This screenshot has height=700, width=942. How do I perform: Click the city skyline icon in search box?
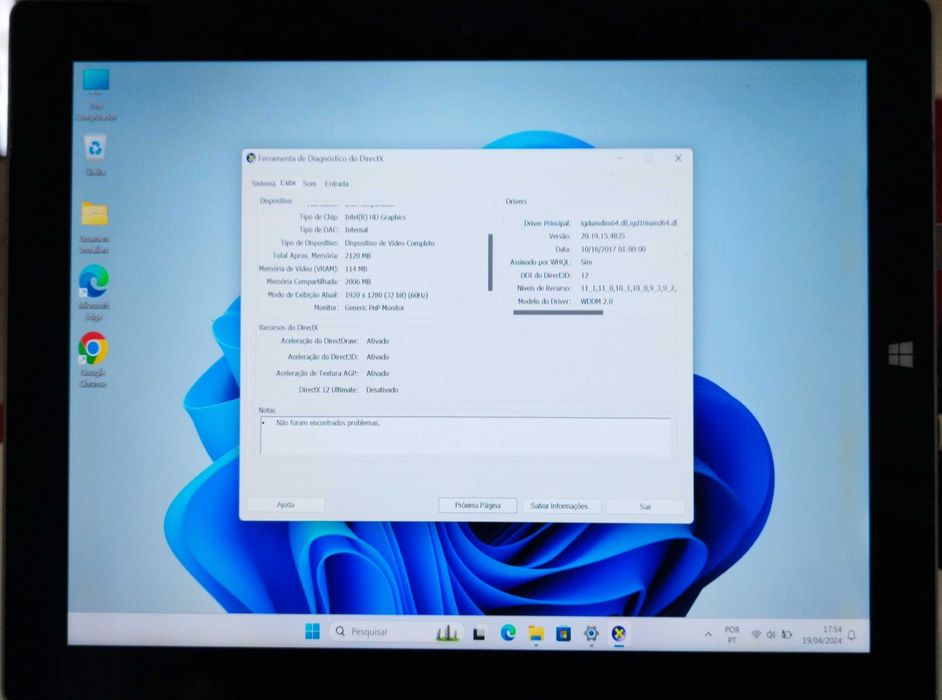click(x=448, y=632)
